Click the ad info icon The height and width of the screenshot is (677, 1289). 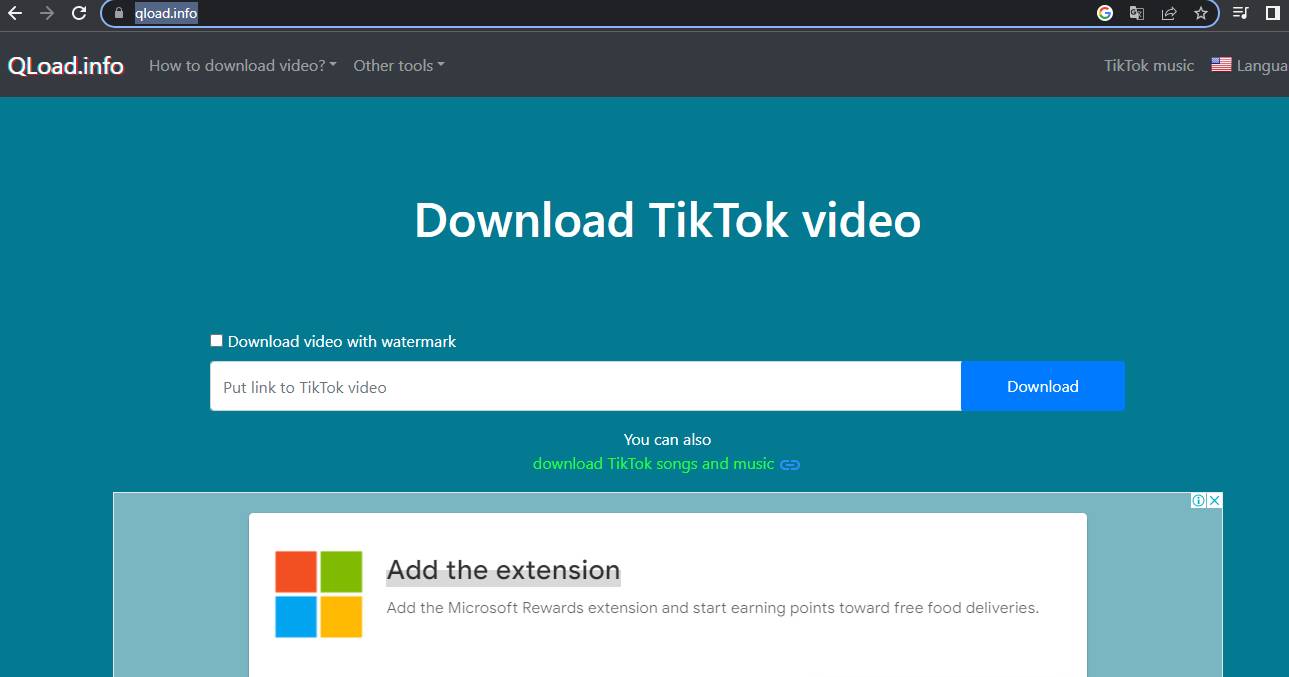click(1198, 500)
